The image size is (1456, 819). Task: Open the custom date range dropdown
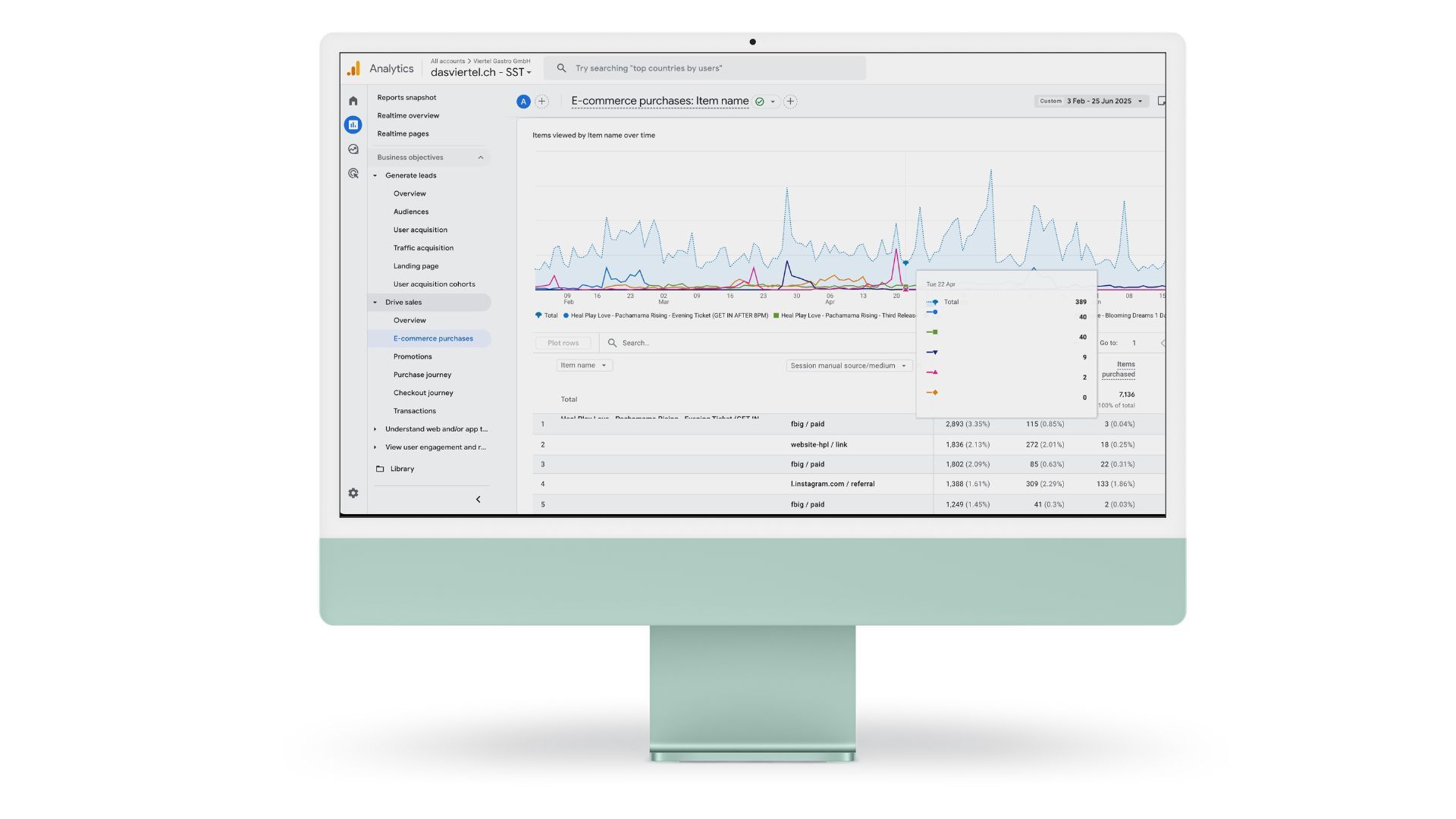pyautogui.click(x=1090, y=101)
